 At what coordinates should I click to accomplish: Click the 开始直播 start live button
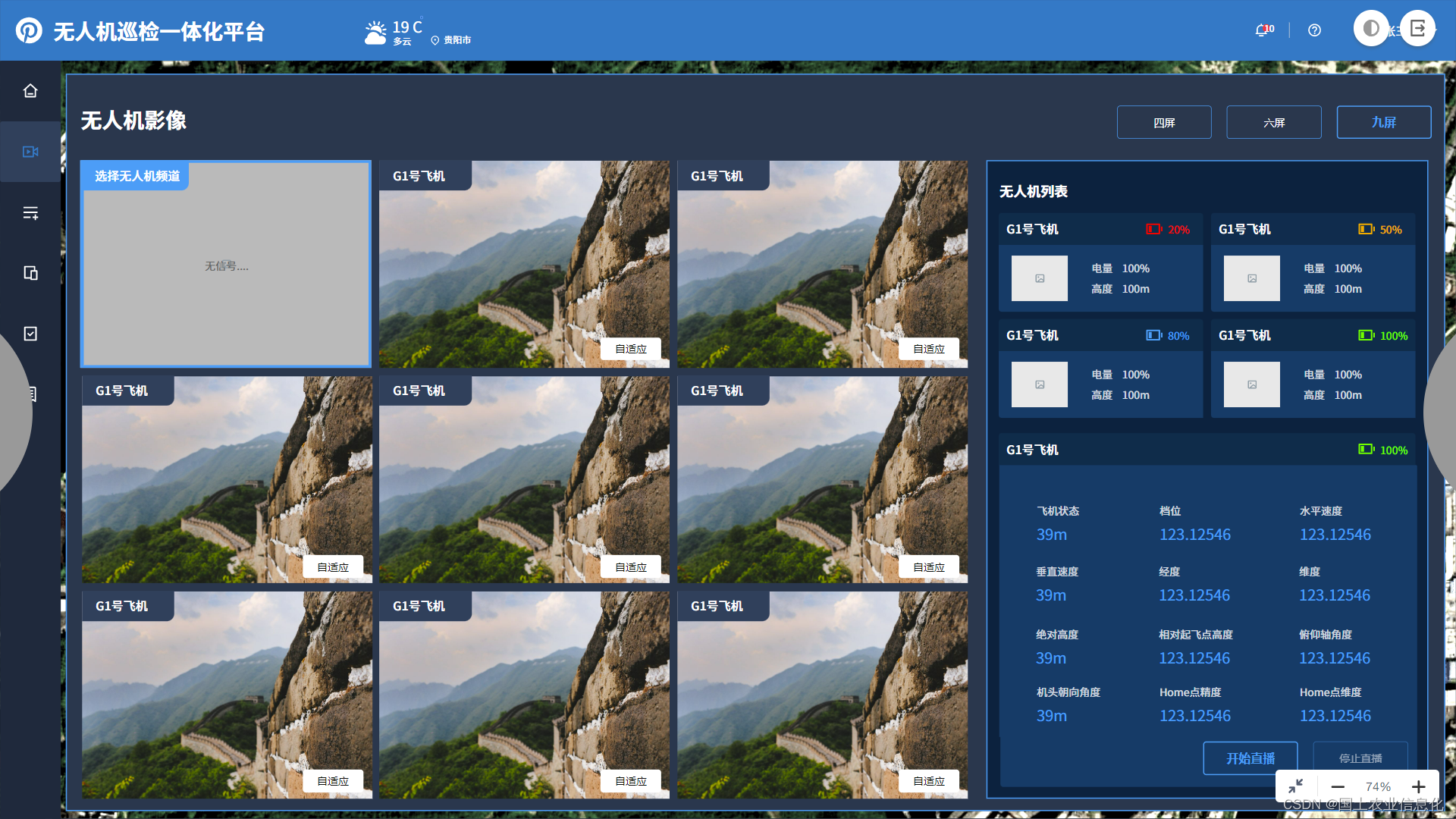click(1250, 758)
